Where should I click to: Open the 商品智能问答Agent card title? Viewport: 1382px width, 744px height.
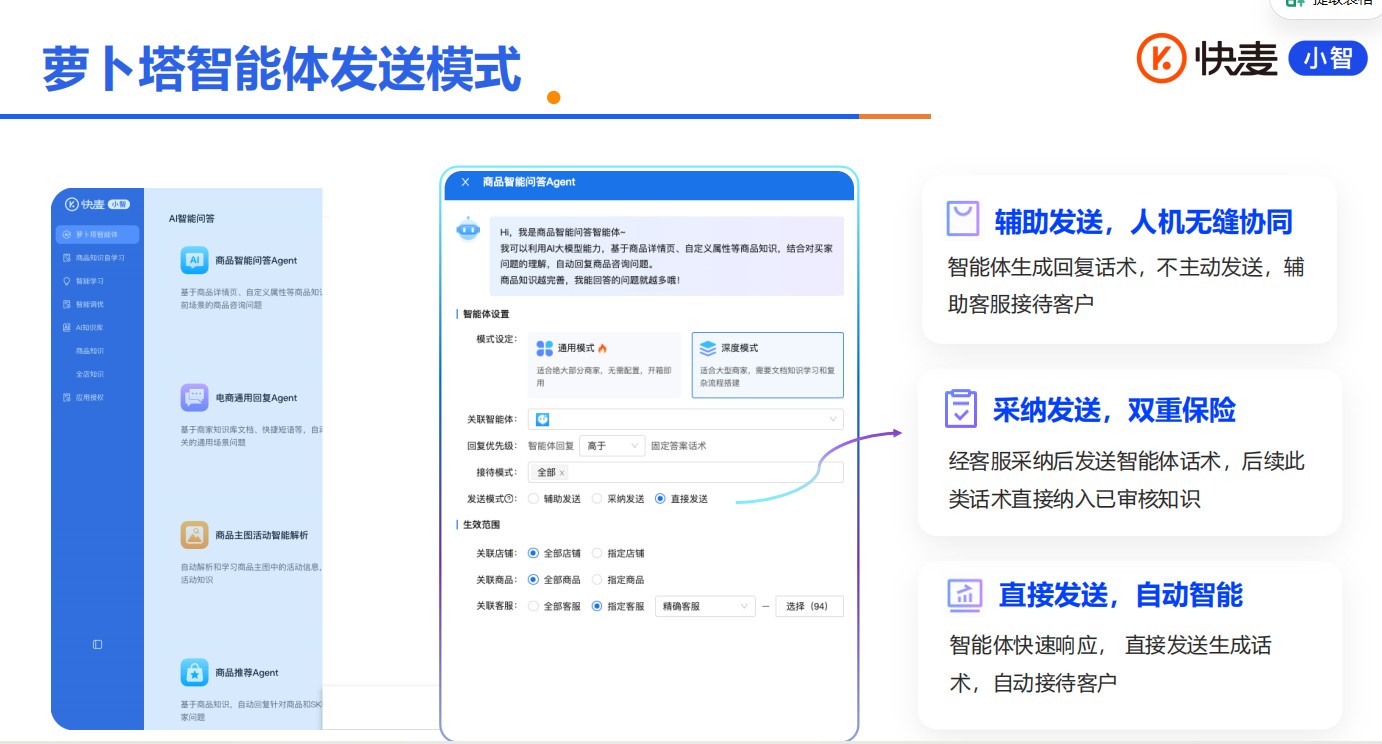pyautogui.click(x=256, y=260)
